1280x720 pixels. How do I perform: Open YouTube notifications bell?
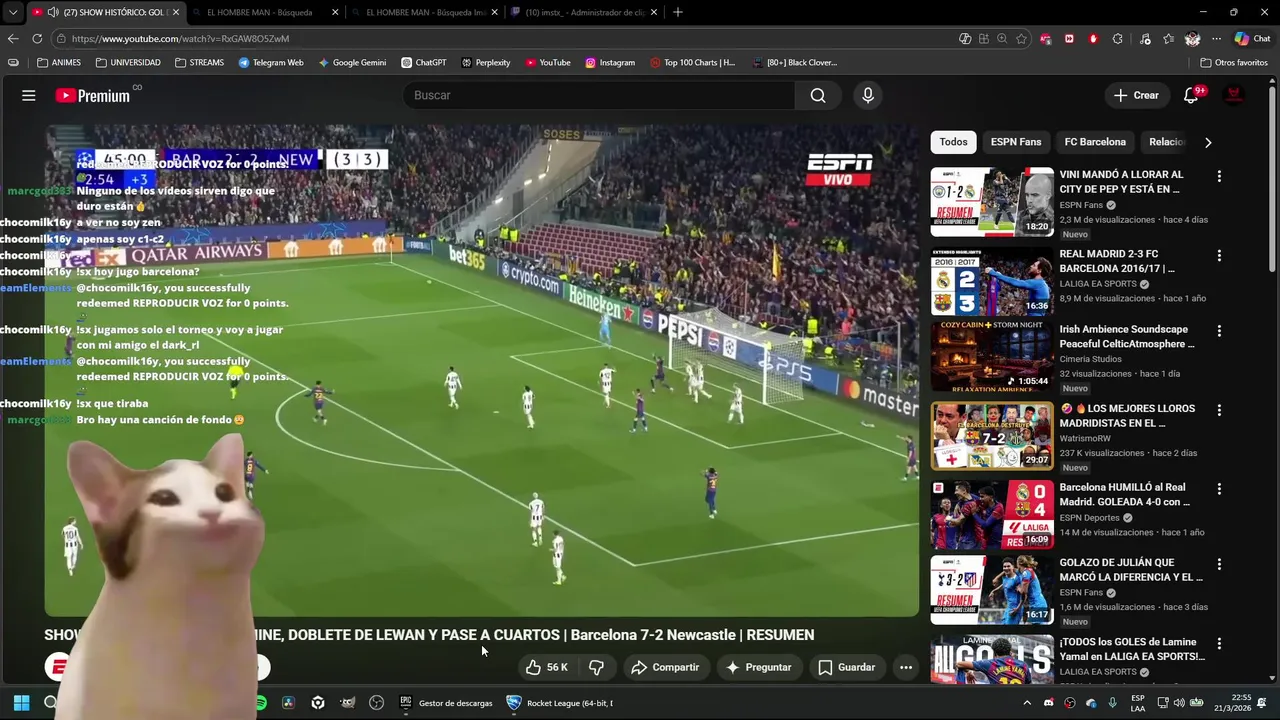[1191, 95]
